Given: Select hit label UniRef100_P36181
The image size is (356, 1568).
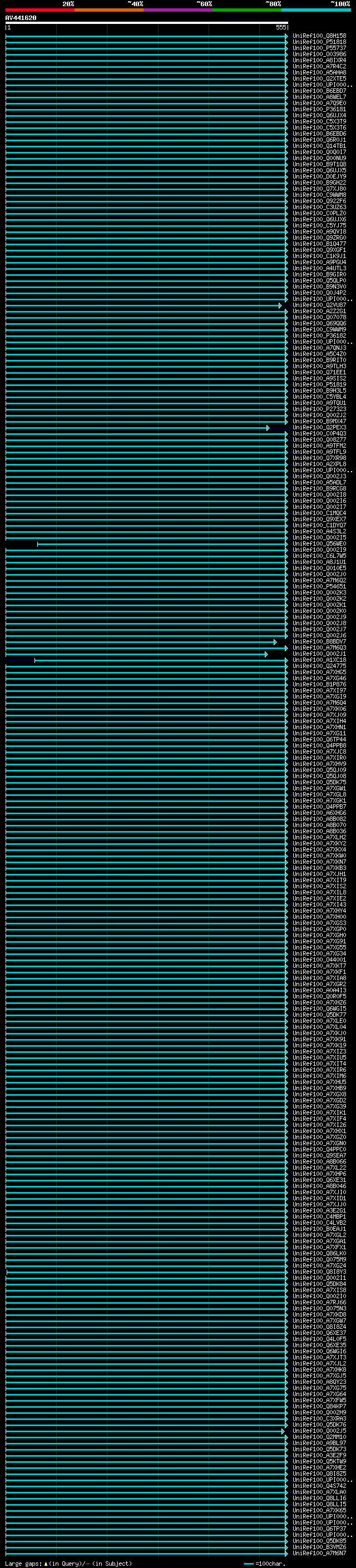Looking at the screenshot, I should (x=319, y=109).
